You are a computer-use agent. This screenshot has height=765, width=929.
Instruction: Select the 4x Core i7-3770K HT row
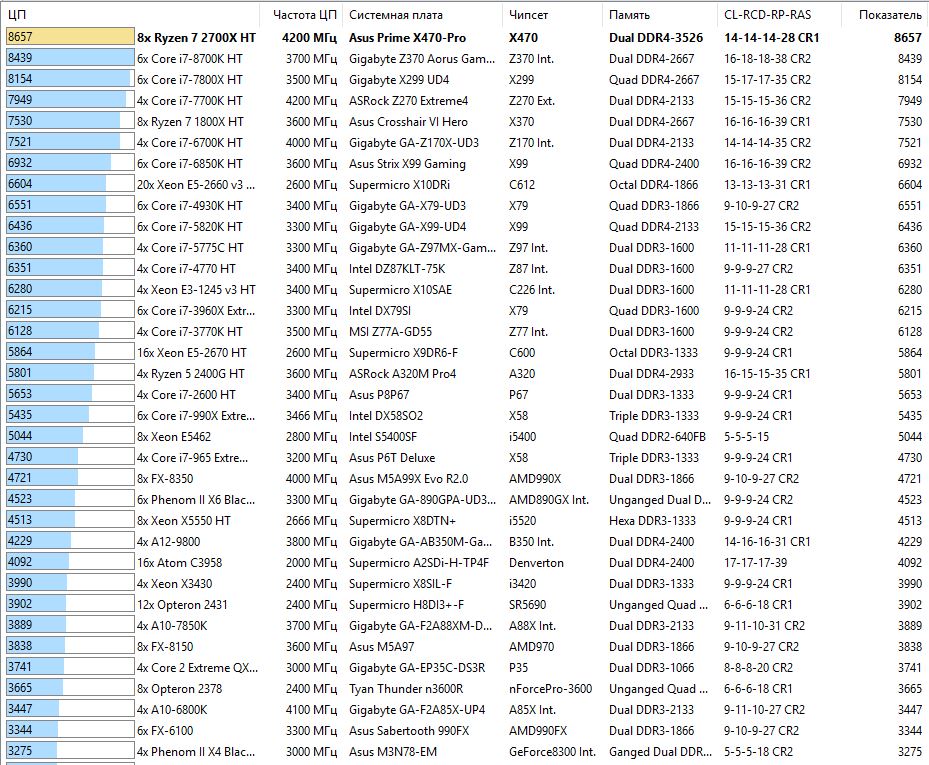pyautogui.click(x=464, y=332)
